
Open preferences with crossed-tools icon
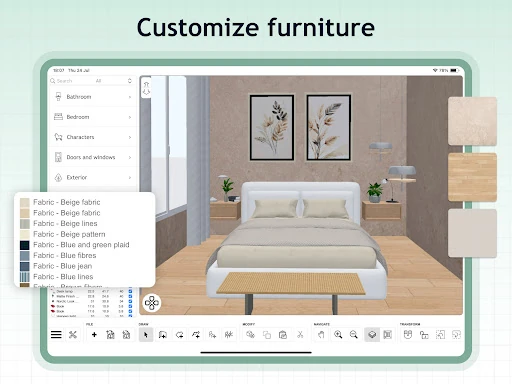tap(73, 334)
